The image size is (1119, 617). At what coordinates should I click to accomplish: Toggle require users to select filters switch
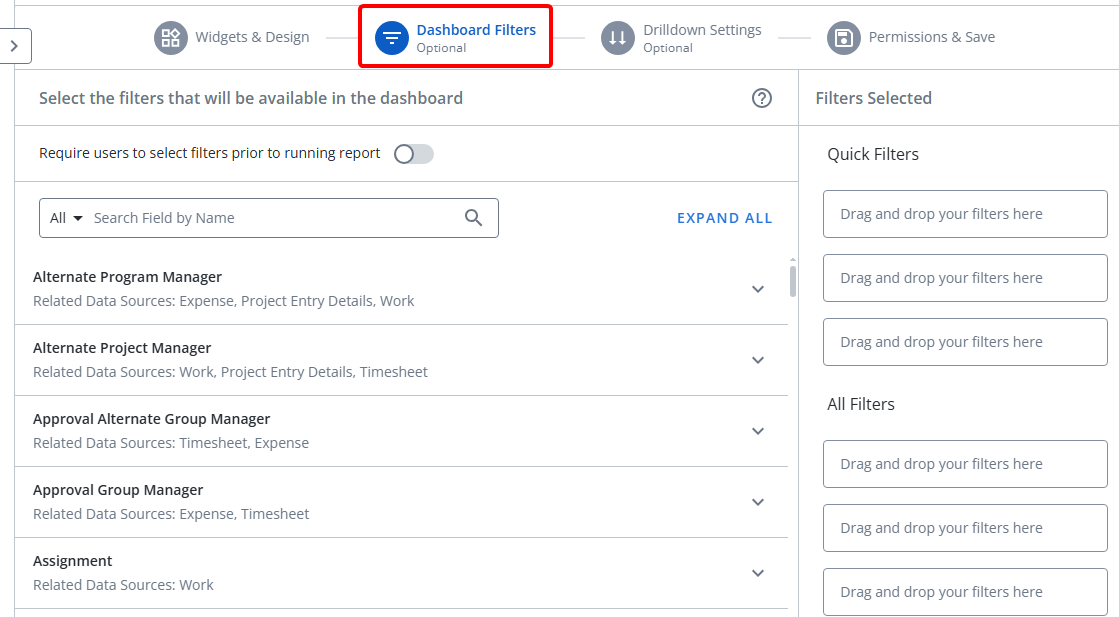point(413,154)
